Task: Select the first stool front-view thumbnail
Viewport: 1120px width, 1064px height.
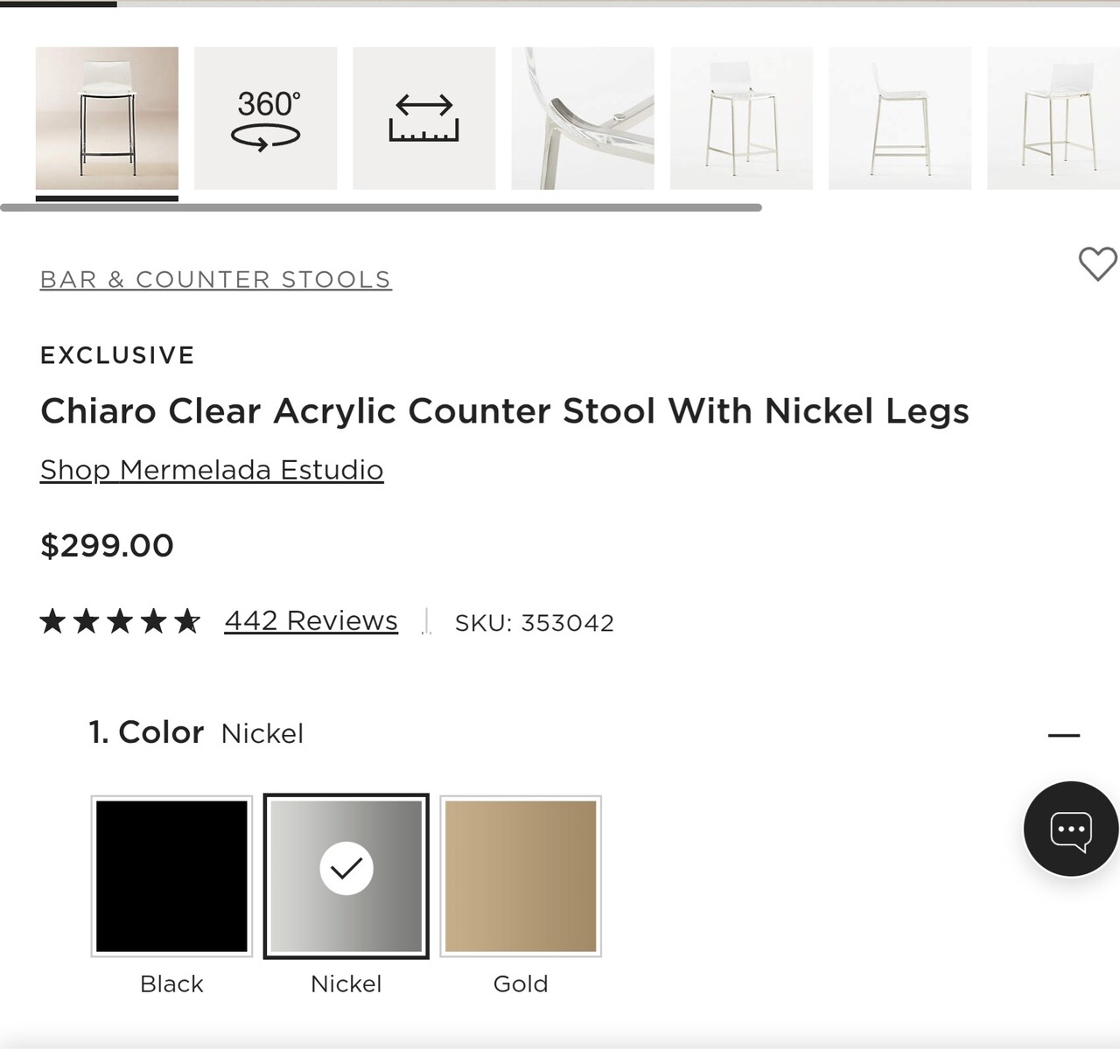Action: 107,118
